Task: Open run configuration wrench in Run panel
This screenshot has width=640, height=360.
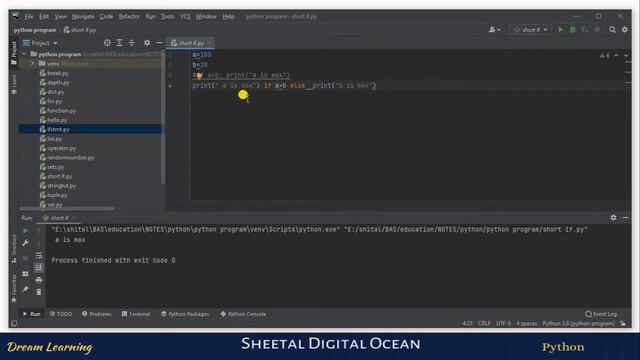Action: [25, 243]
